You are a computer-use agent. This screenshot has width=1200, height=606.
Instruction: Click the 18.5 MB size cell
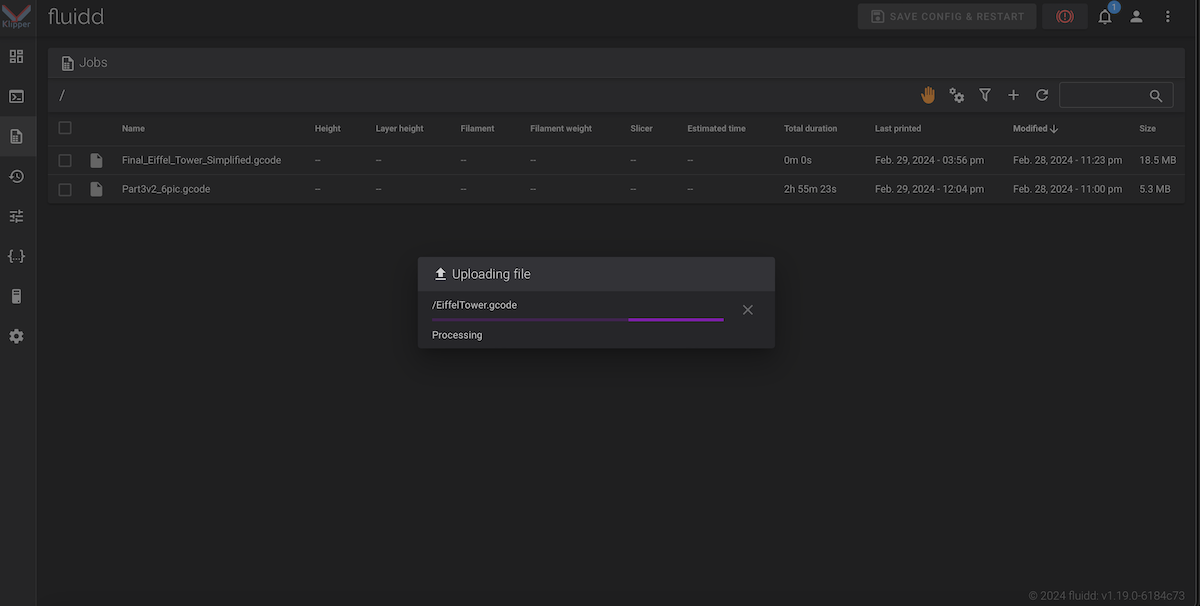1157,160
